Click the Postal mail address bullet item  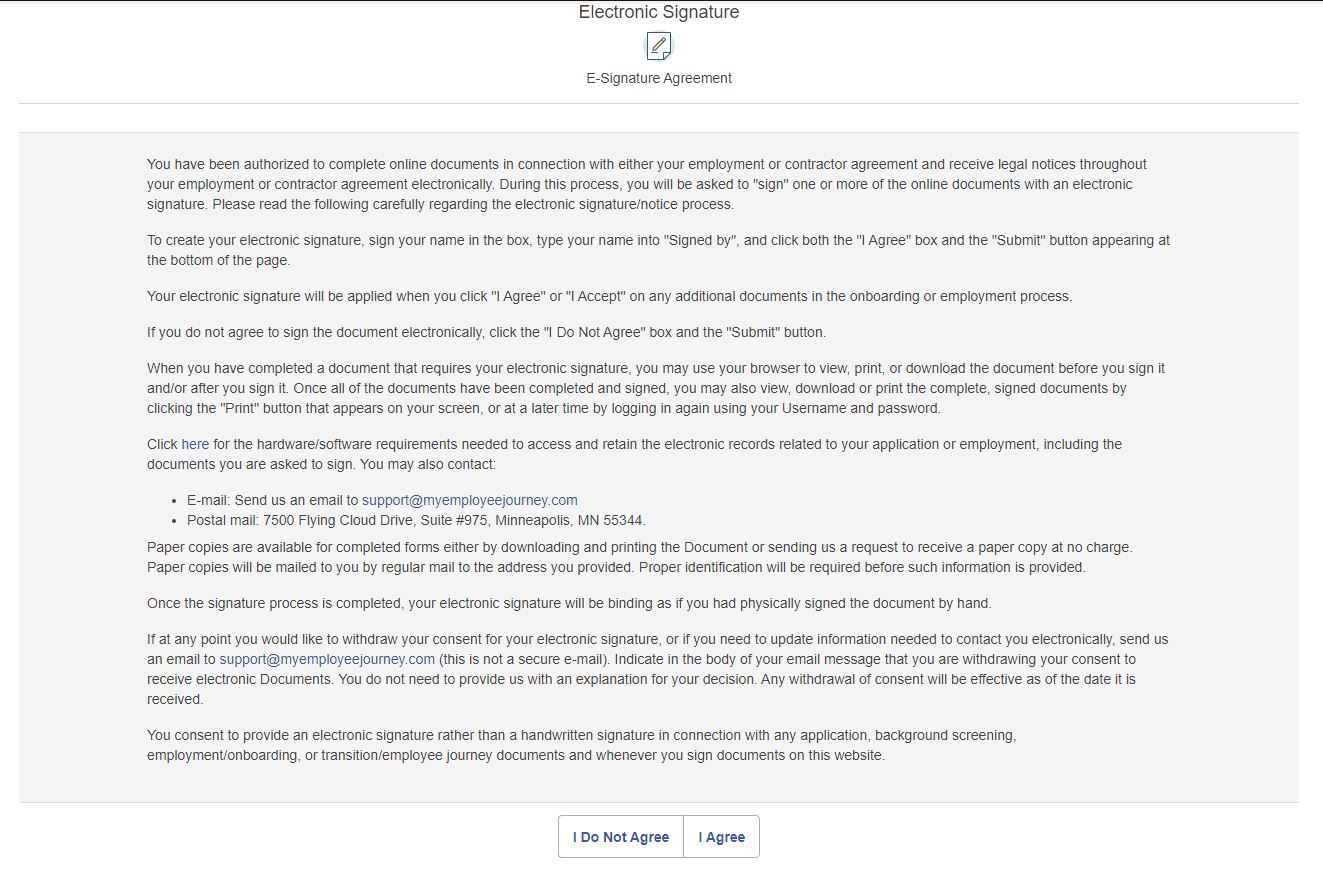pyautogui.click(x=415, y=520)
